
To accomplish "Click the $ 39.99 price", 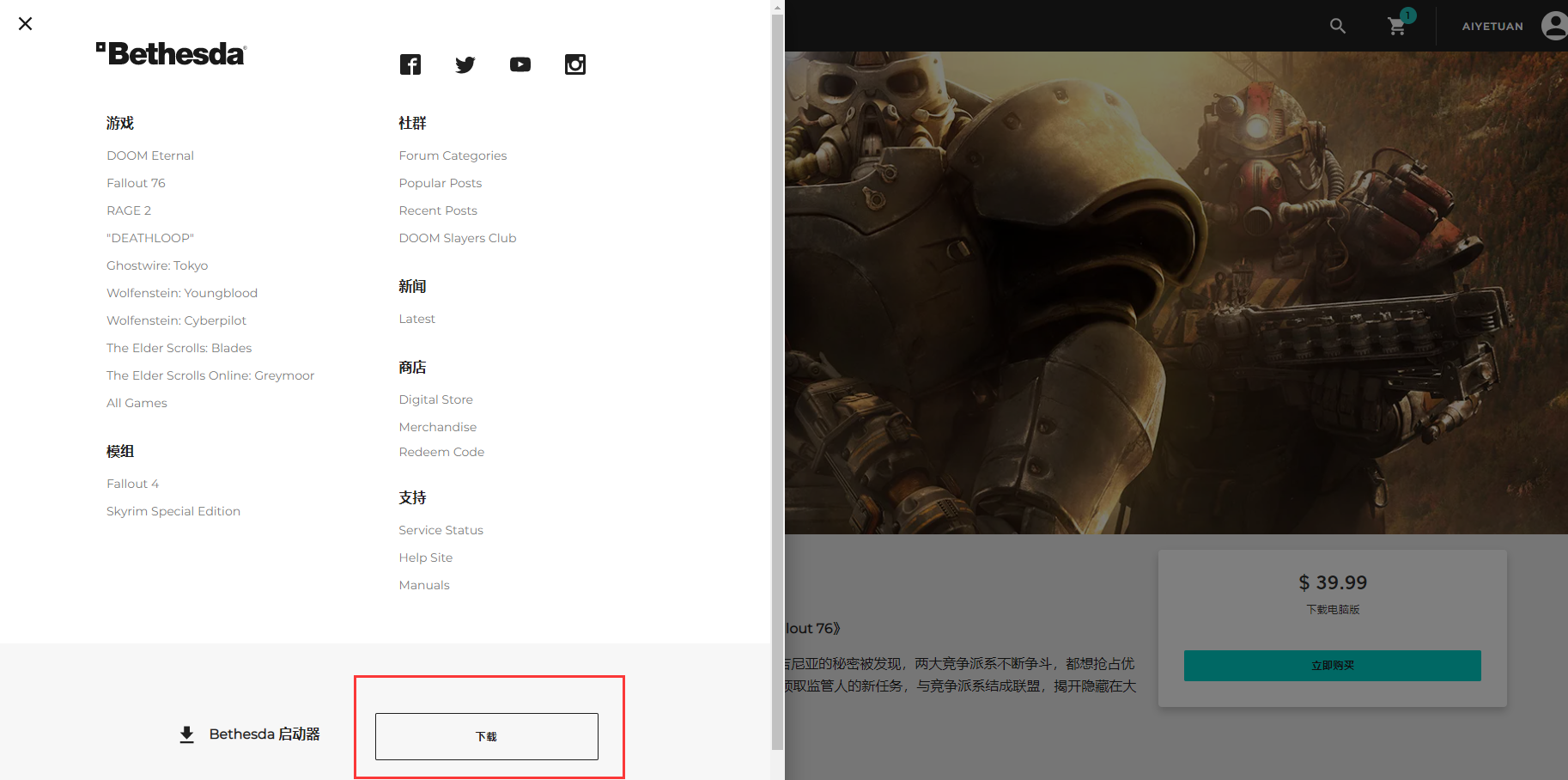I will click(1333, 582).
